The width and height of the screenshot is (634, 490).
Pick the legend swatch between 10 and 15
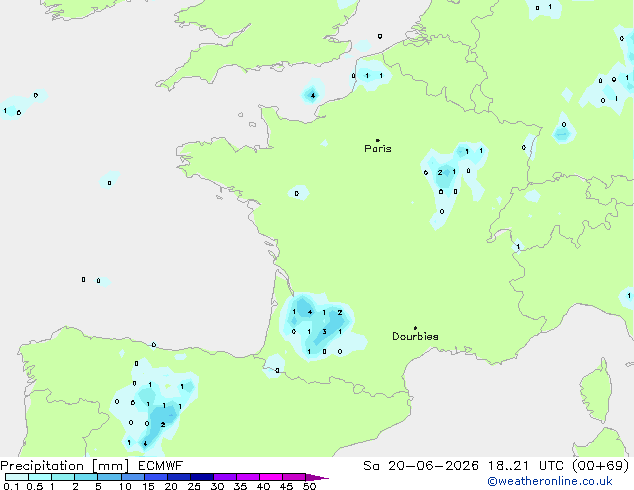[x=132, y=477]
